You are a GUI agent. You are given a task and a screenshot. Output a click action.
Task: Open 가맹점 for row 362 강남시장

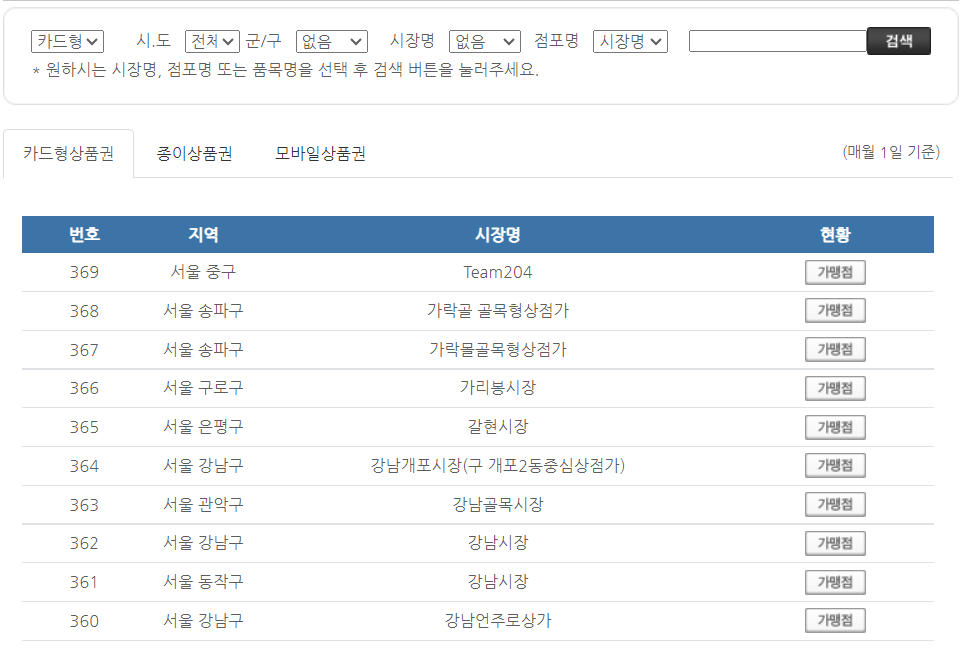click(x=835, y=543)
